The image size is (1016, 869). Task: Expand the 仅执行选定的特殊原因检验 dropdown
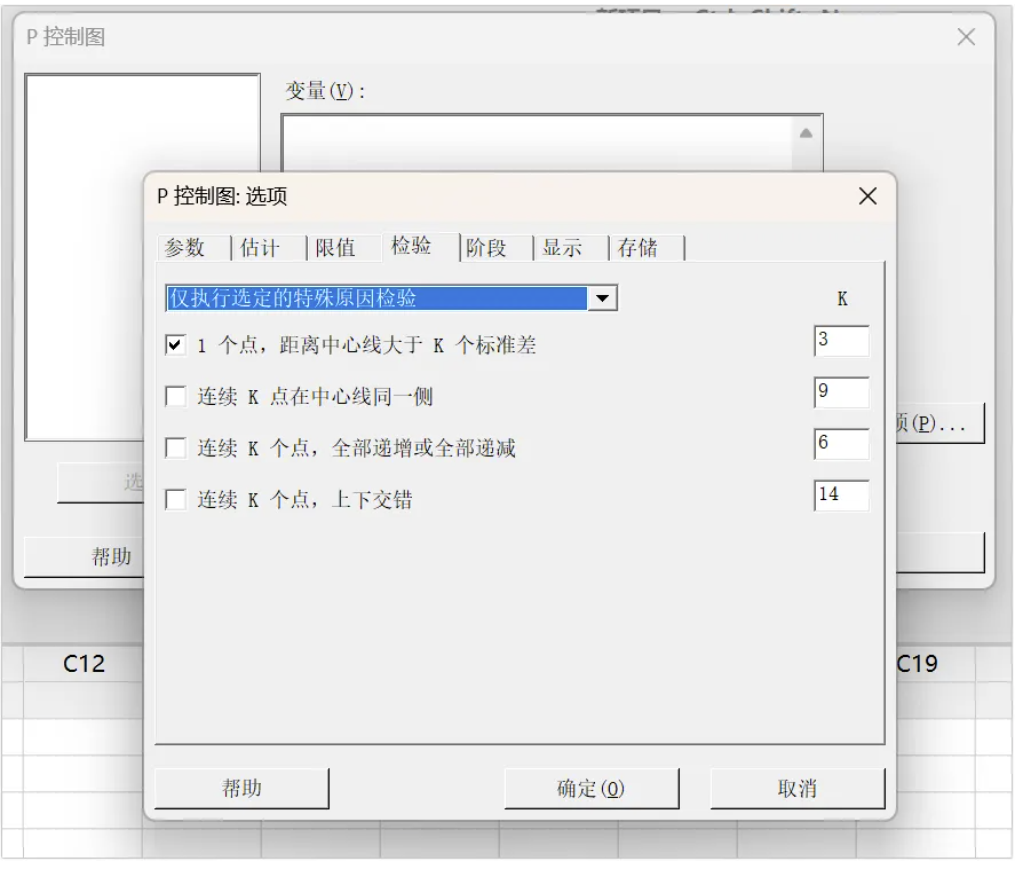(x=602, y=298)
